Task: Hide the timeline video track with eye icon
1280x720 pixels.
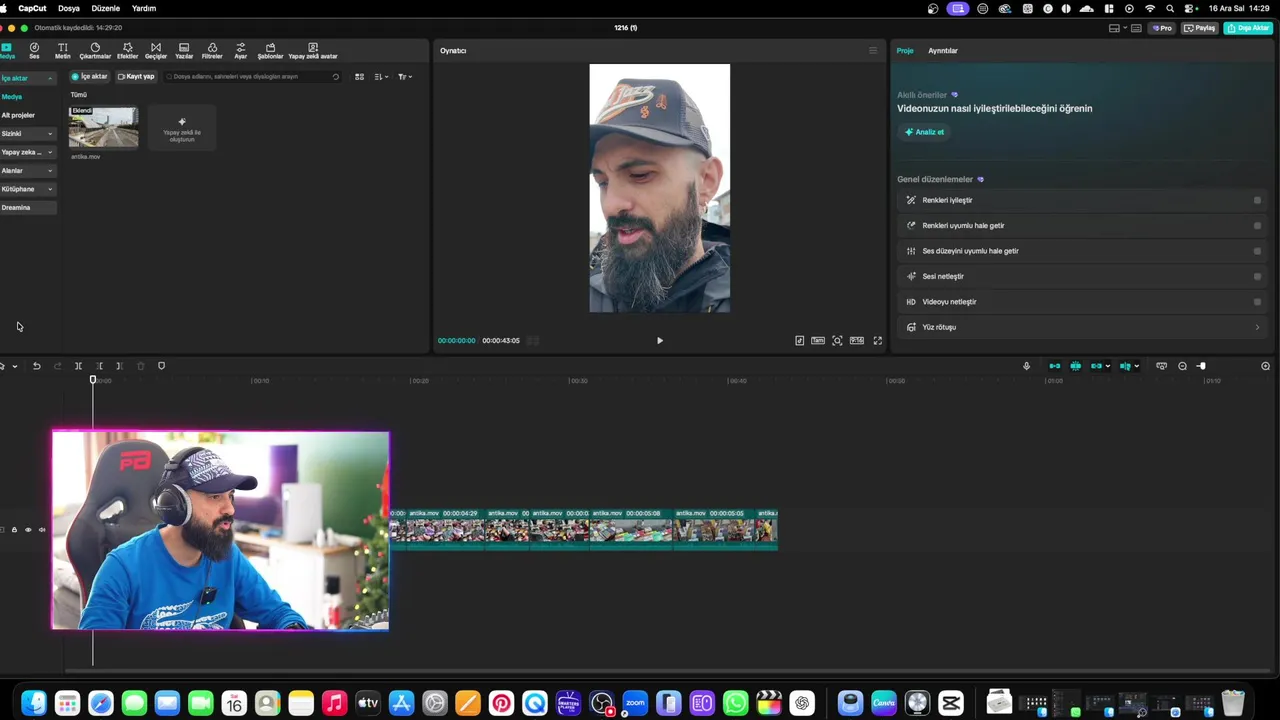Action: coord(28,530)
